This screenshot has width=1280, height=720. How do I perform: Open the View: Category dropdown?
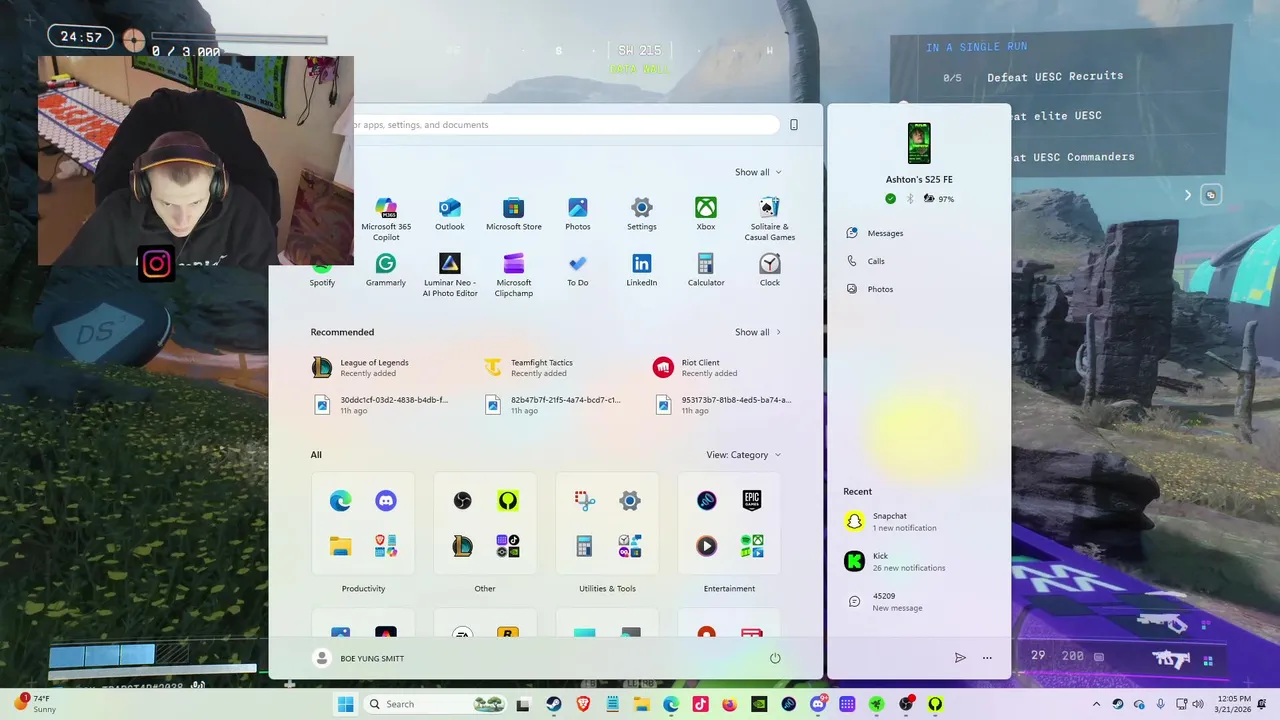744,455
